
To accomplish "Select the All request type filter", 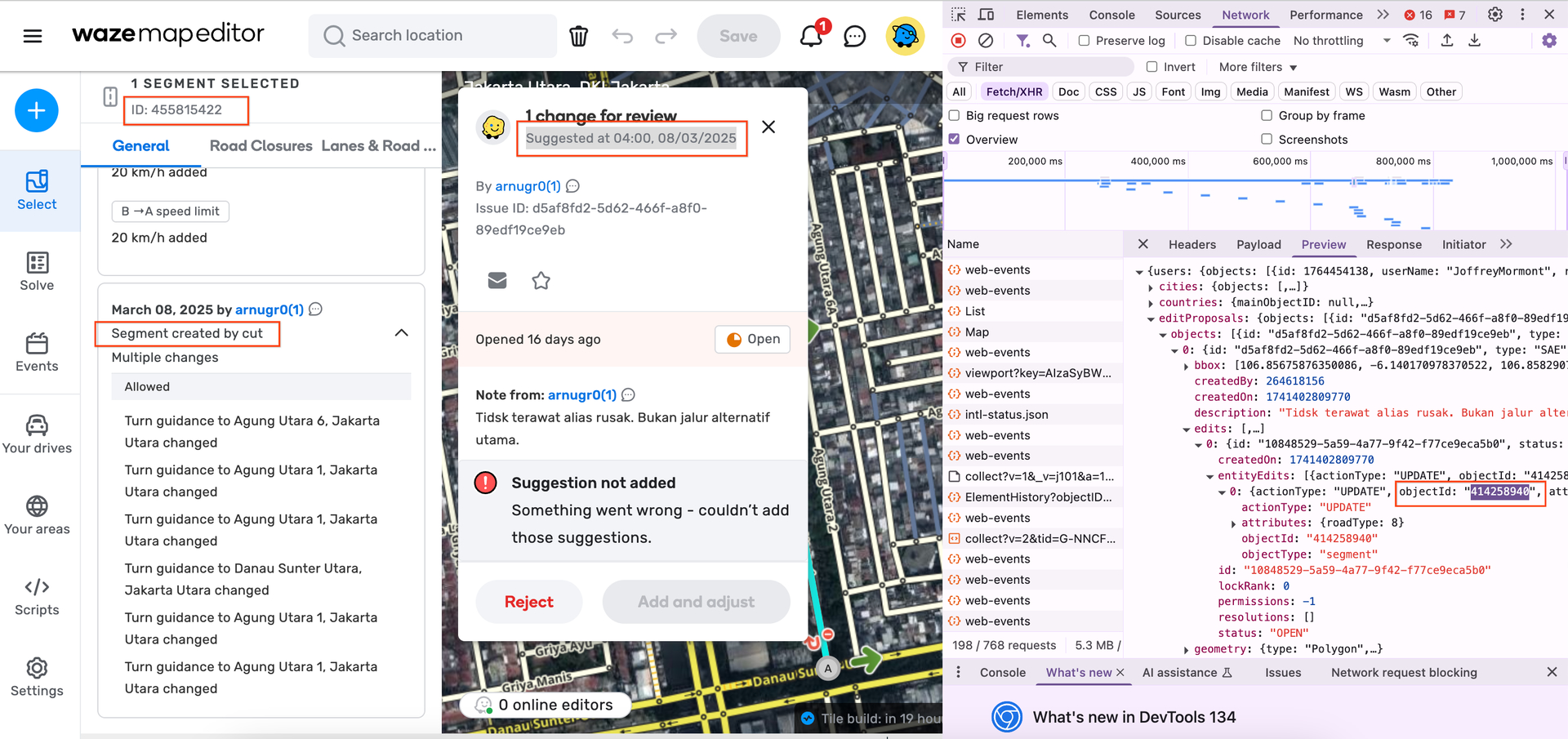I will [x=959, y=92].
